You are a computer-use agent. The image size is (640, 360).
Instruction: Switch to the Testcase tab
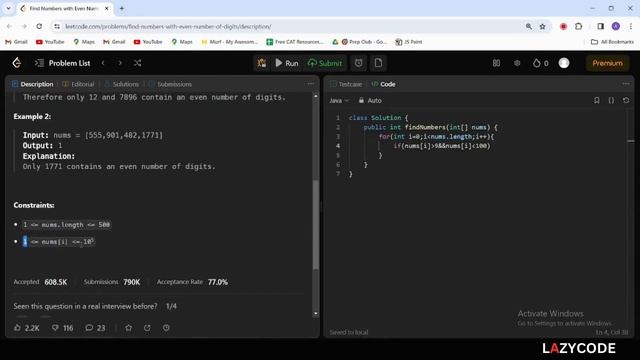pyautogui.click(x=346, y=84)
